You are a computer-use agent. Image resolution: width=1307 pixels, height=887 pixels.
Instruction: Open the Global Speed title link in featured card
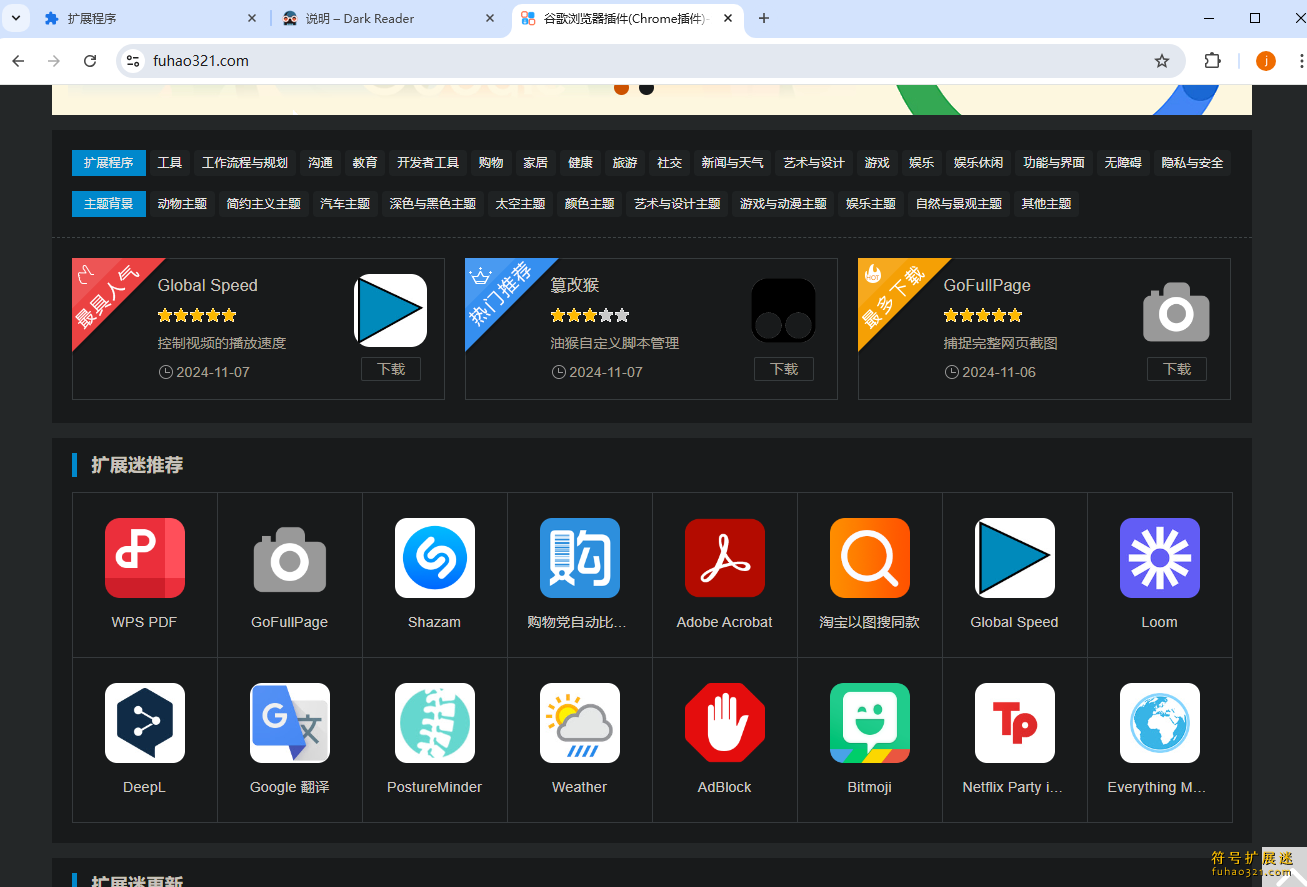click(x=208, y=286)
